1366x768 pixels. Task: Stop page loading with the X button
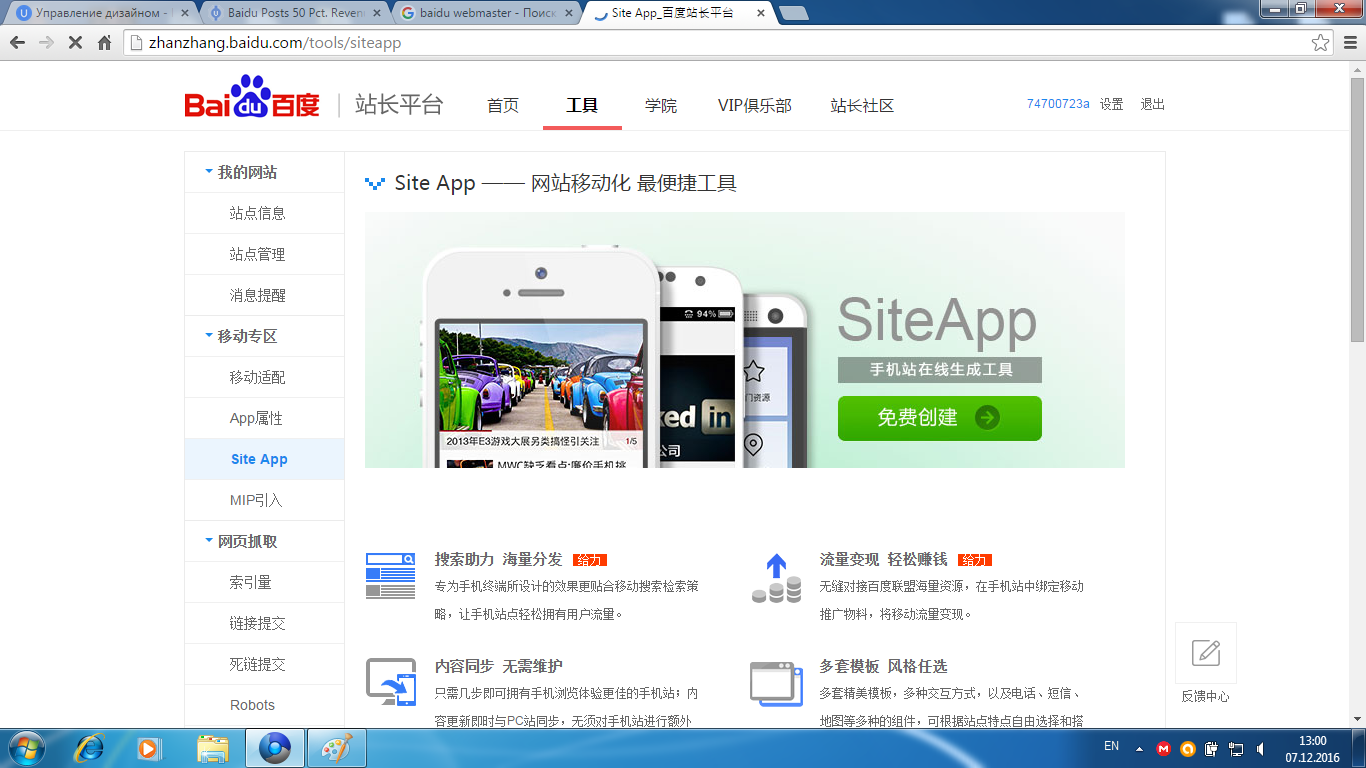(x=75, y=43)
